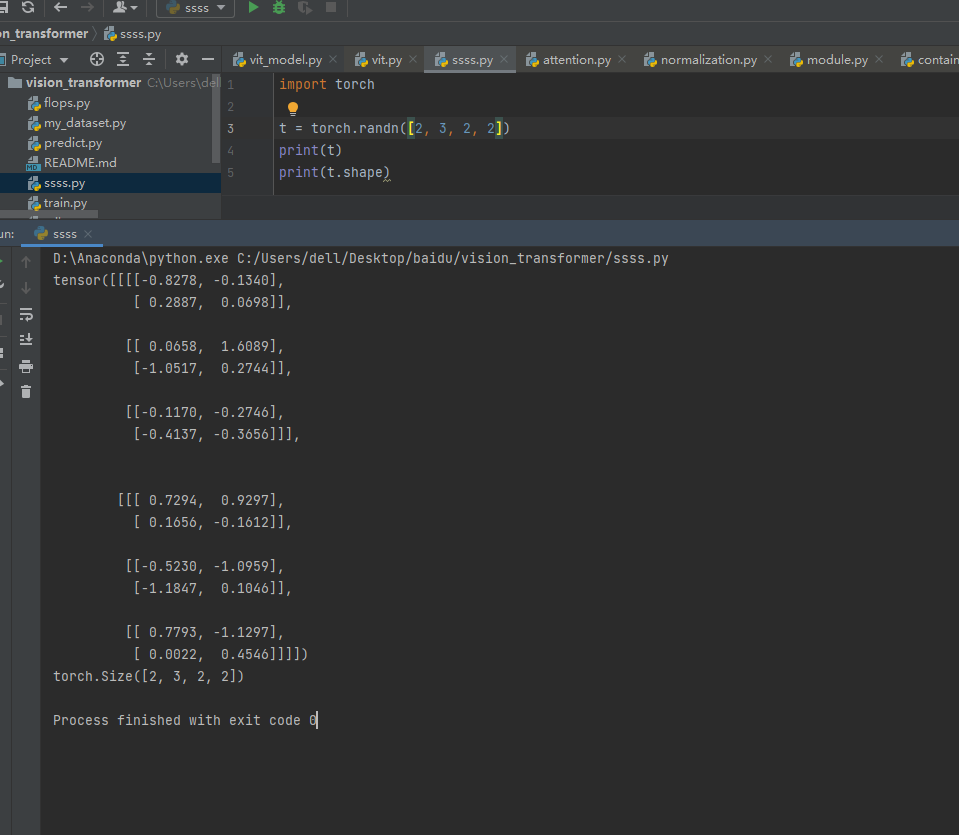This screenshot has width=959, height=835.
Task: Click the down arrow in Run panel sidebar
Action: (x=26, y=288)
